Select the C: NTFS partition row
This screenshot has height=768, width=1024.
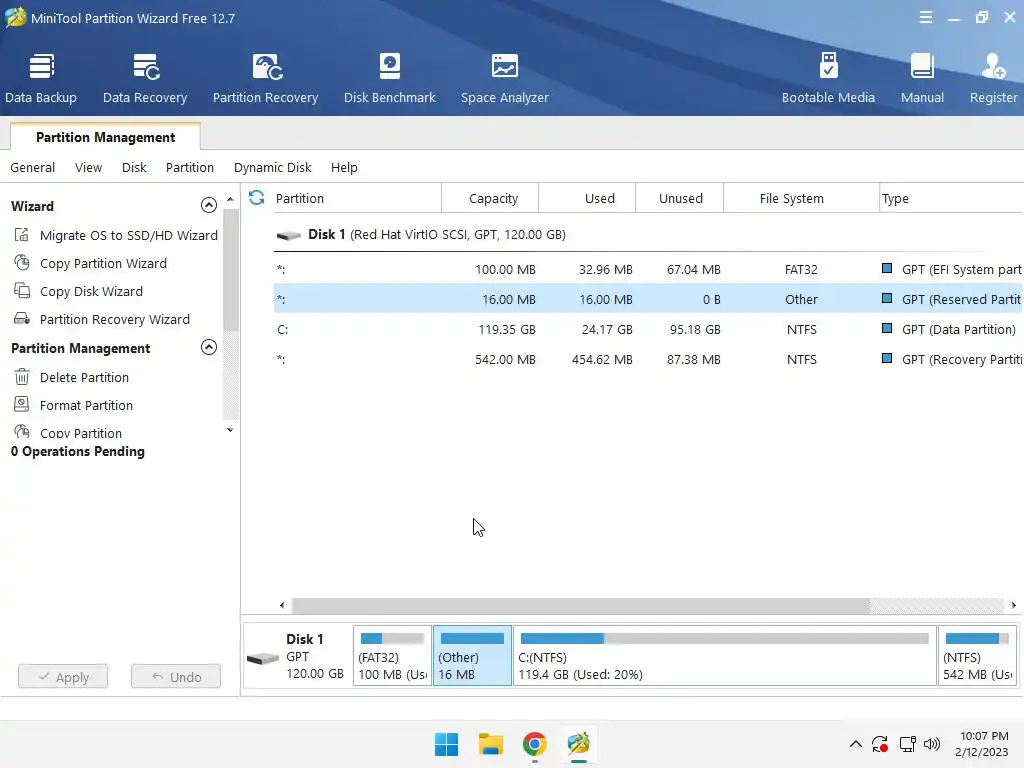[x=648, y=329]
